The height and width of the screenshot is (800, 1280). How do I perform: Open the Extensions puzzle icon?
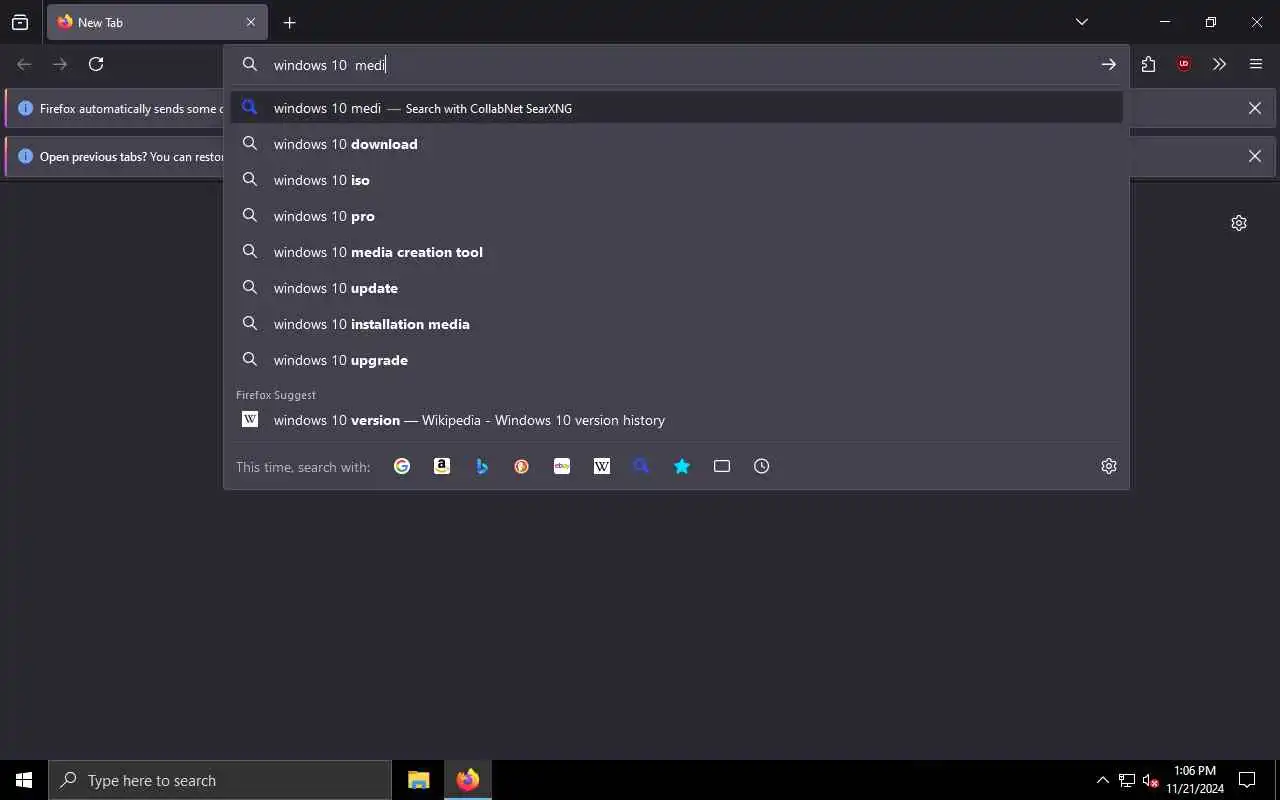pyautogui.click(x=1148, y=64)
